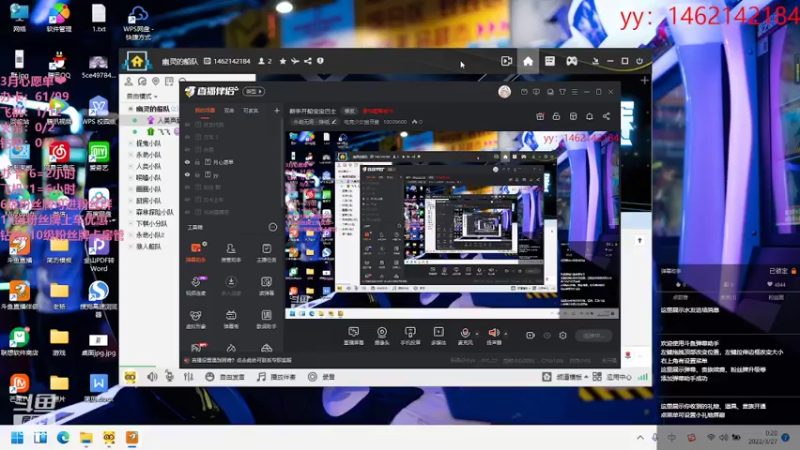Toggle visibility of yy source
This screenshot has width=800, height=450.
click(x=188, y=175)
